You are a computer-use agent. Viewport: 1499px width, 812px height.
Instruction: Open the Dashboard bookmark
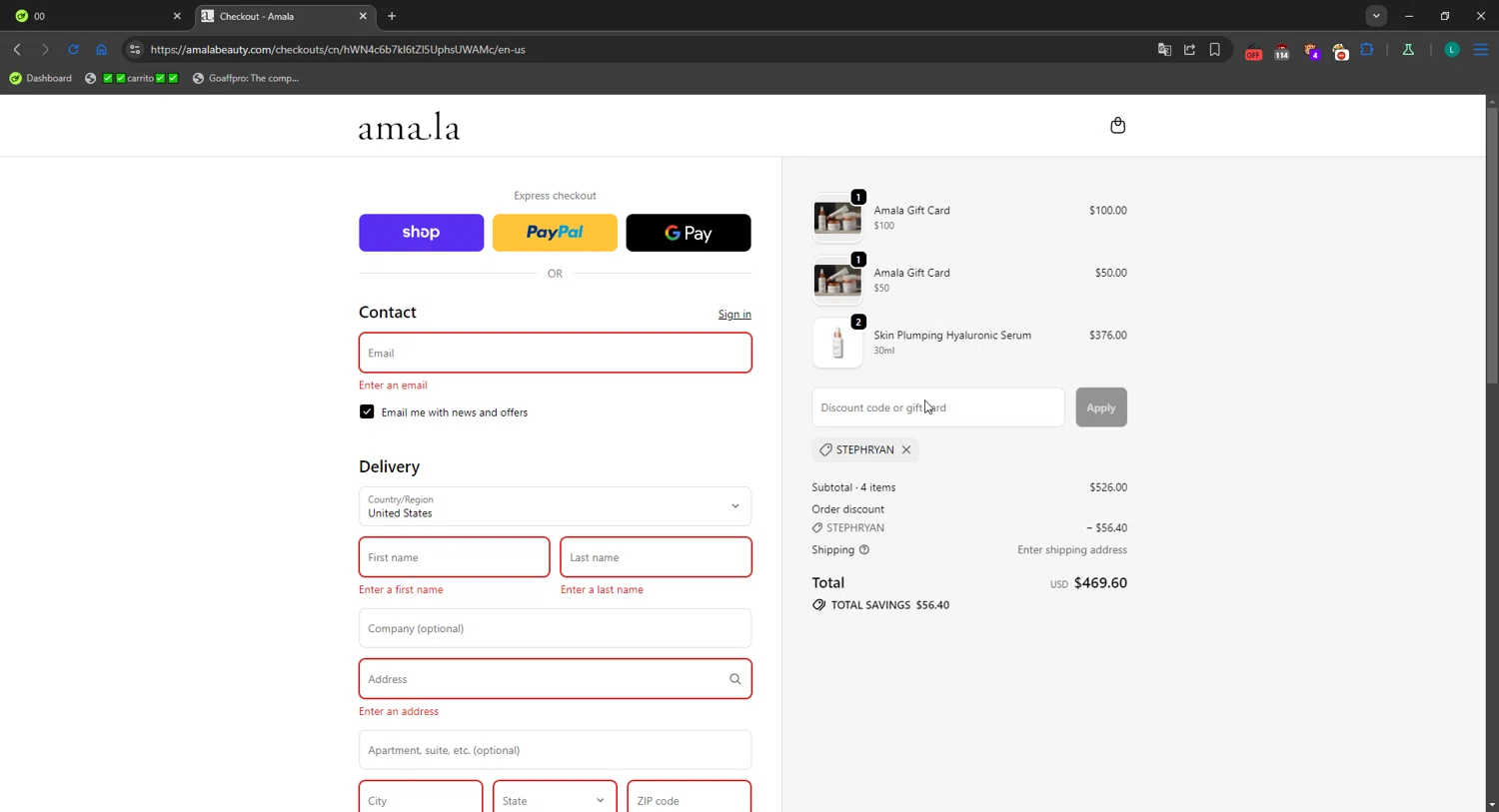coord(40,78)
